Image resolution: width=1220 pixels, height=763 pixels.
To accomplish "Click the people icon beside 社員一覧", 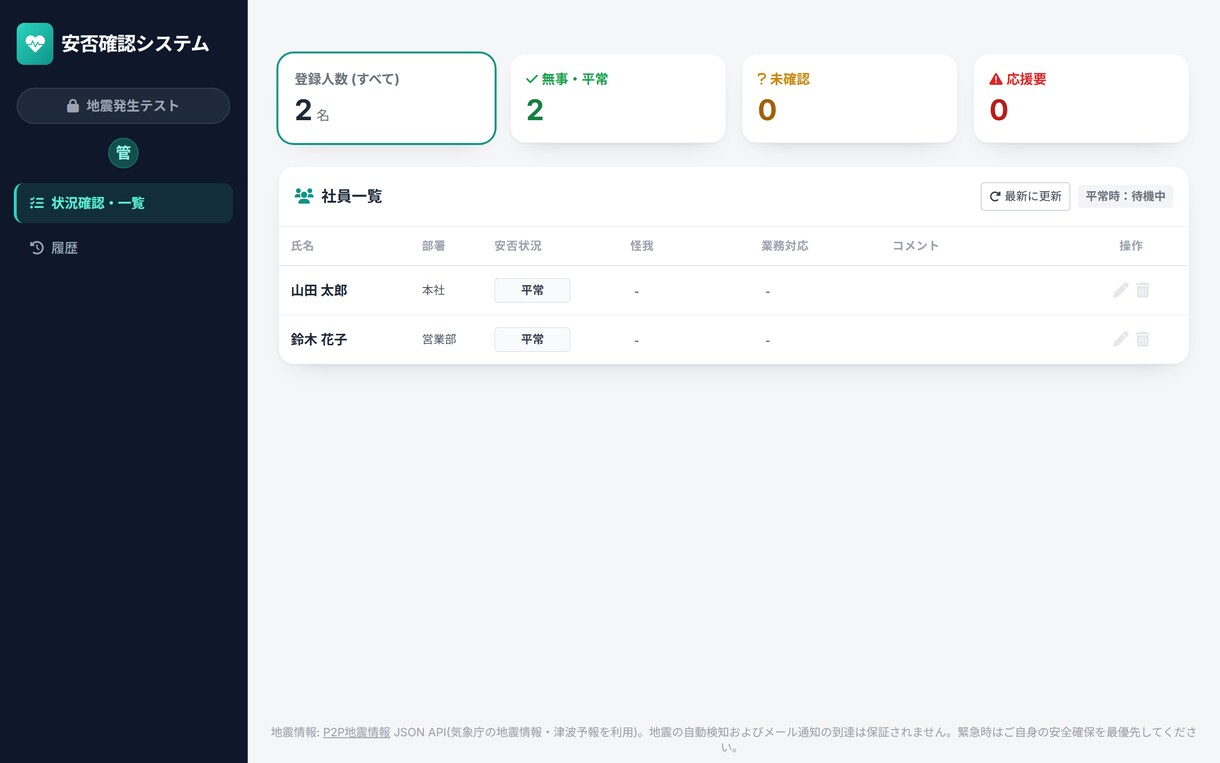I will coord(304,196).
